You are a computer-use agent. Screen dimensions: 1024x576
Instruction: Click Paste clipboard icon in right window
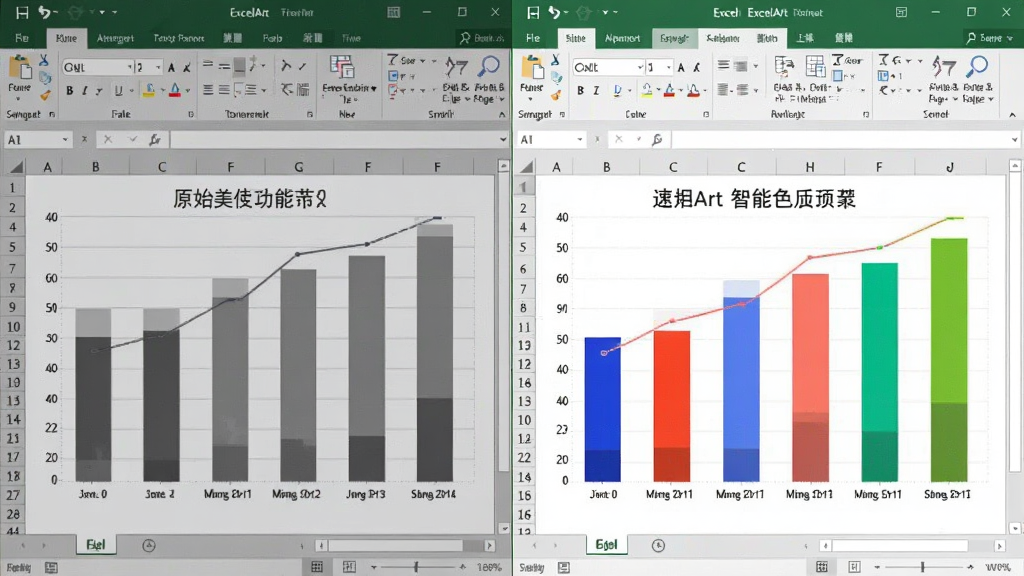coord(532,69)
